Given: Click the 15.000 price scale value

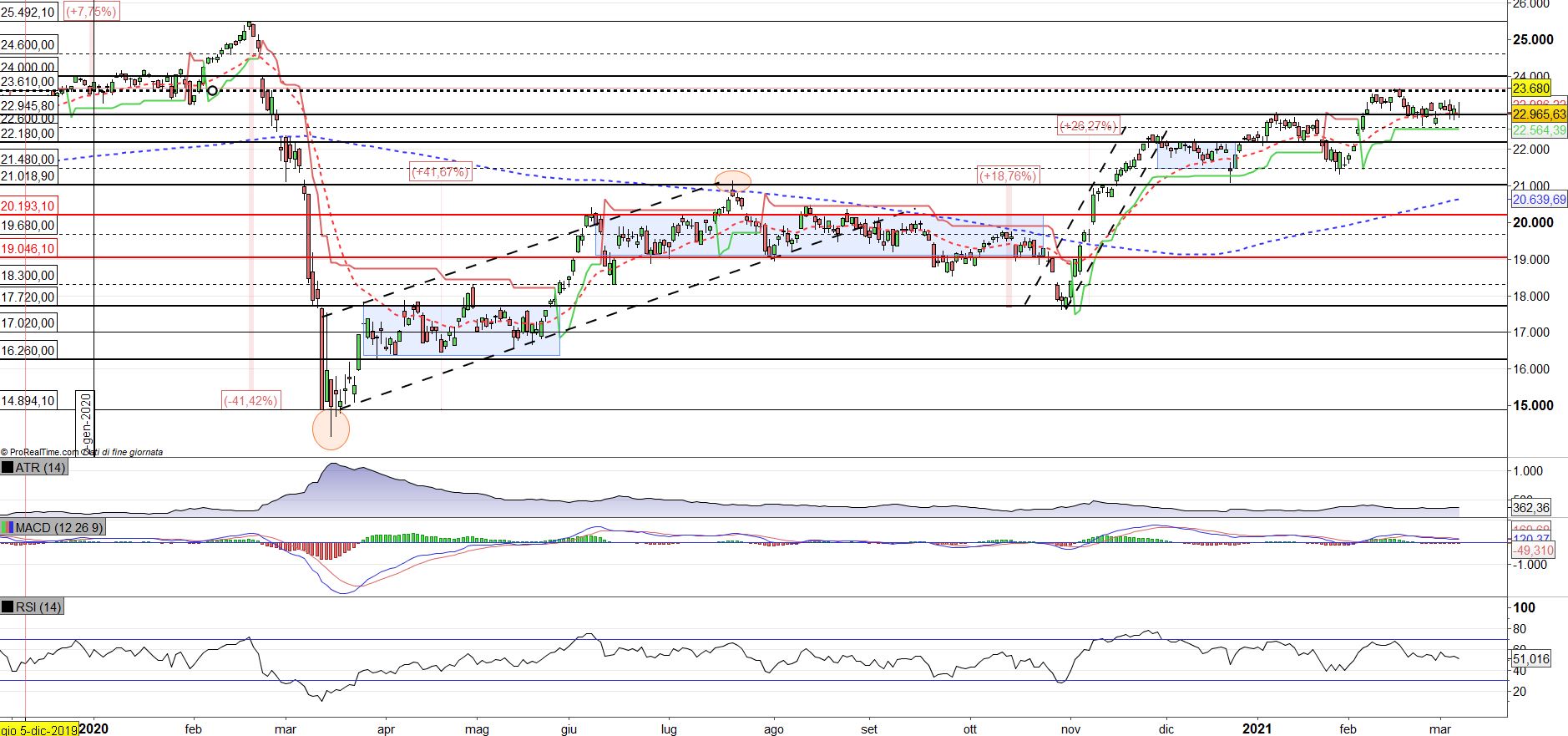Looking at the screenshot, I should [x=1535, y=405].
